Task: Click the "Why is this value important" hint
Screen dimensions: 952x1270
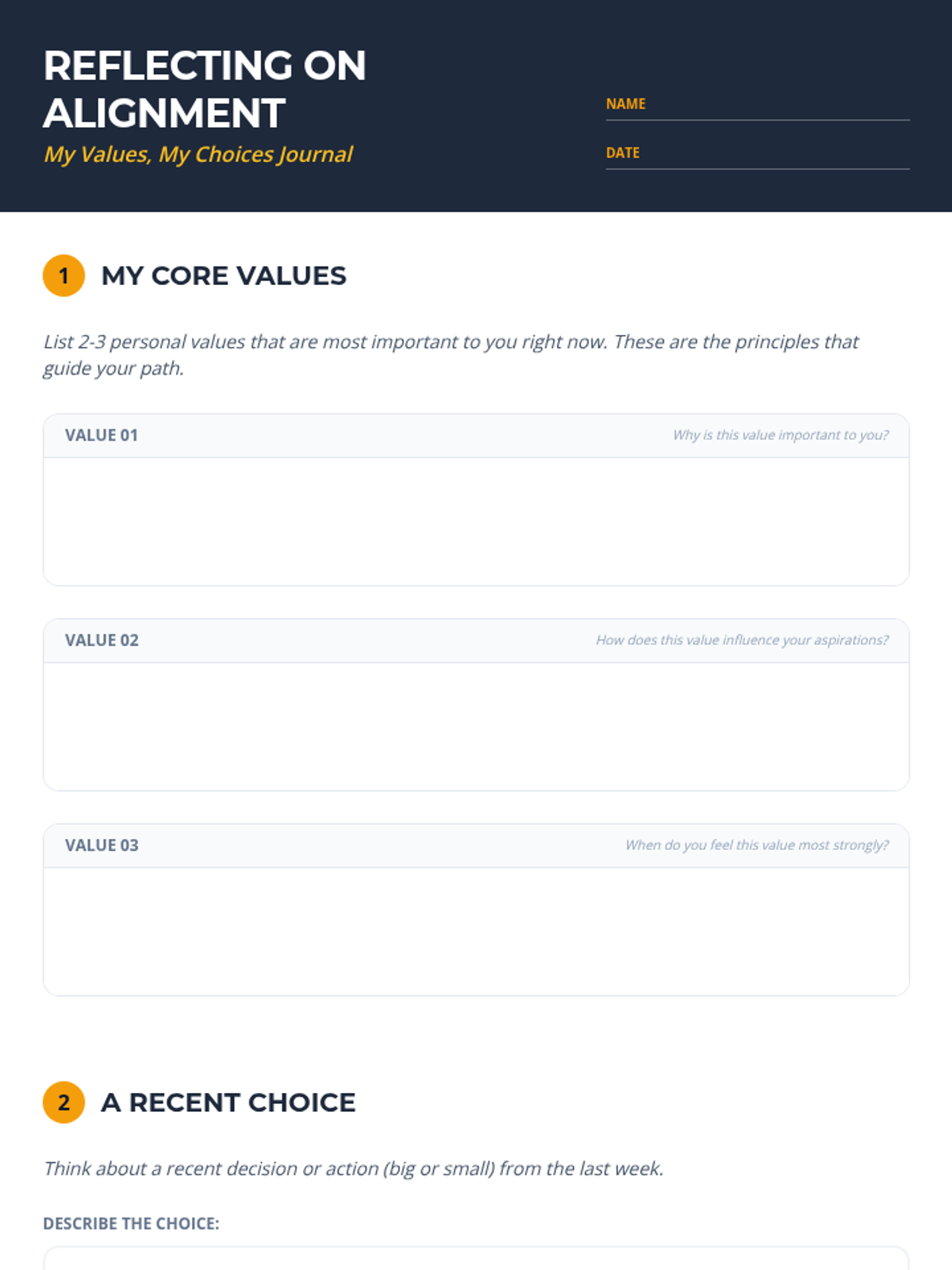Action: pyautogui.click(x=781, y=435)
